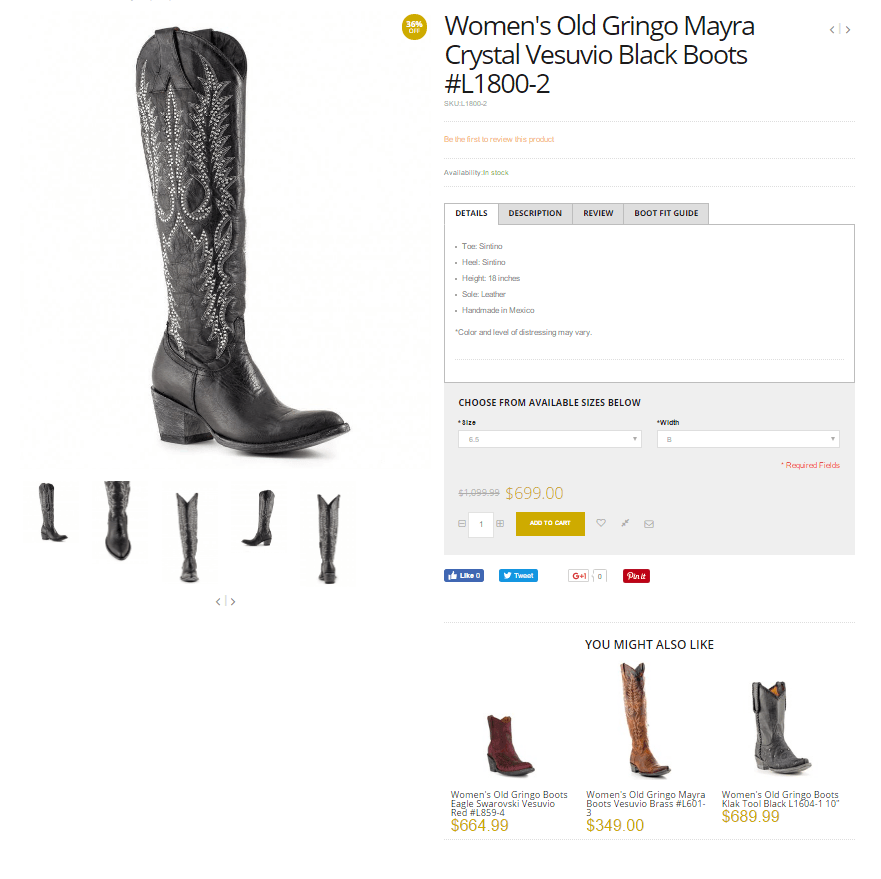This screenshot has width=881, height=879.
Task: Click the Add to Cart button
Action: 550,523
